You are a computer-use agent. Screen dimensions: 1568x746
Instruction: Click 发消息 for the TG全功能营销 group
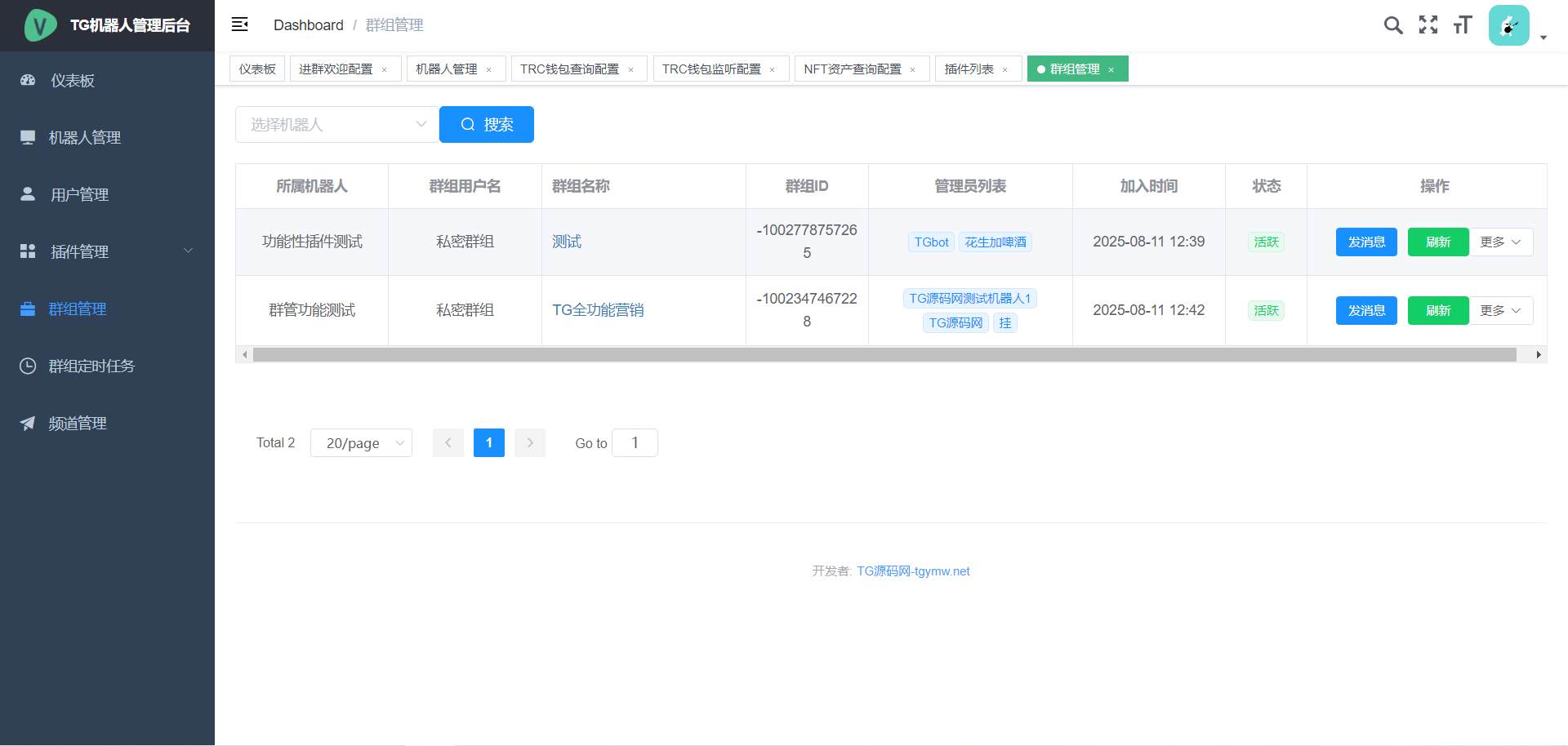[1366, 311]
